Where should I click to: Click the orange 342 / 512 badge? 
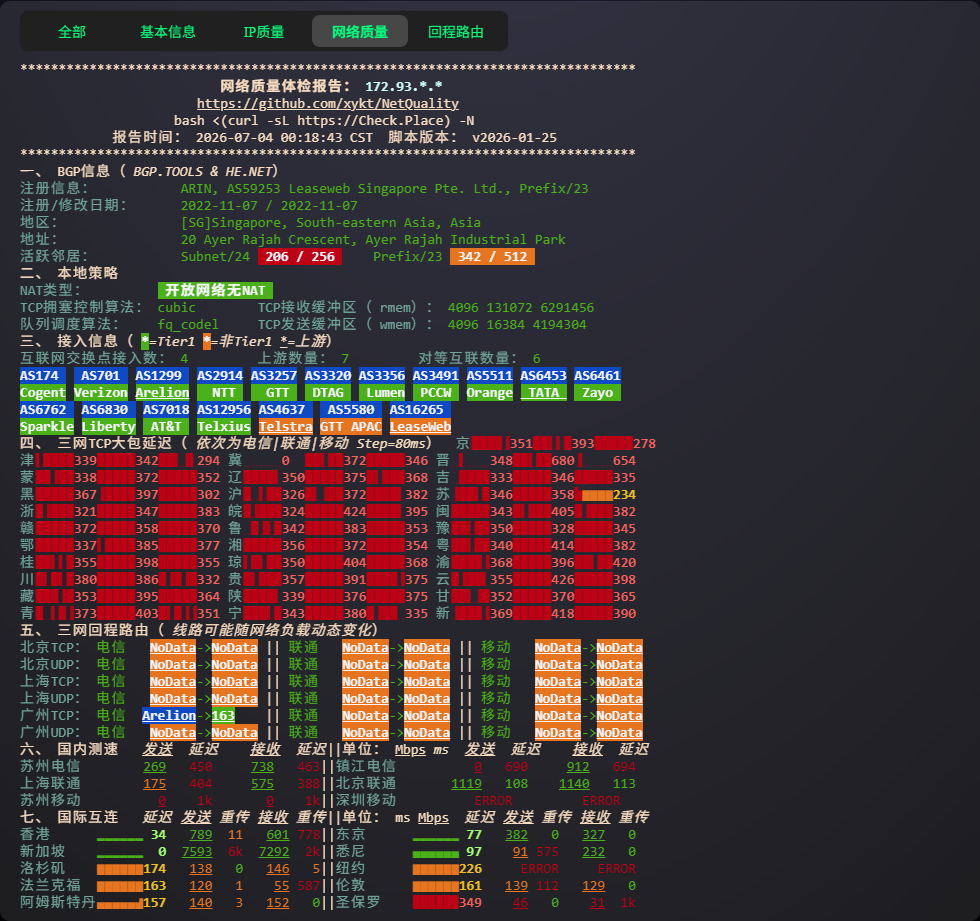tap(492, 257)
